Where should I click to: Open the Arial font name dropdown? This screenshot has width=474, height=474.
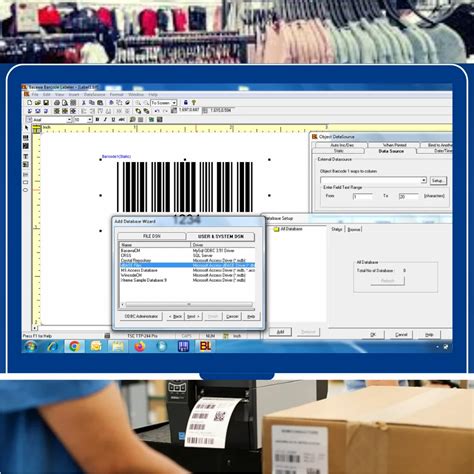69,120
